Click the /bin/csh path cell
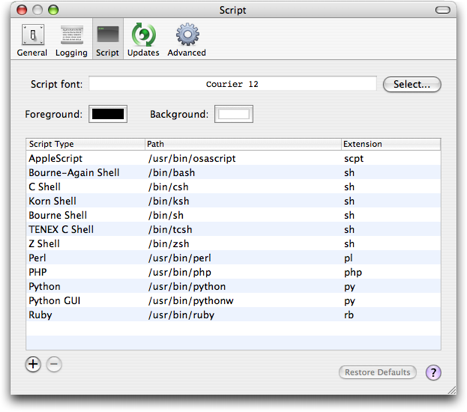 point(168,187)
